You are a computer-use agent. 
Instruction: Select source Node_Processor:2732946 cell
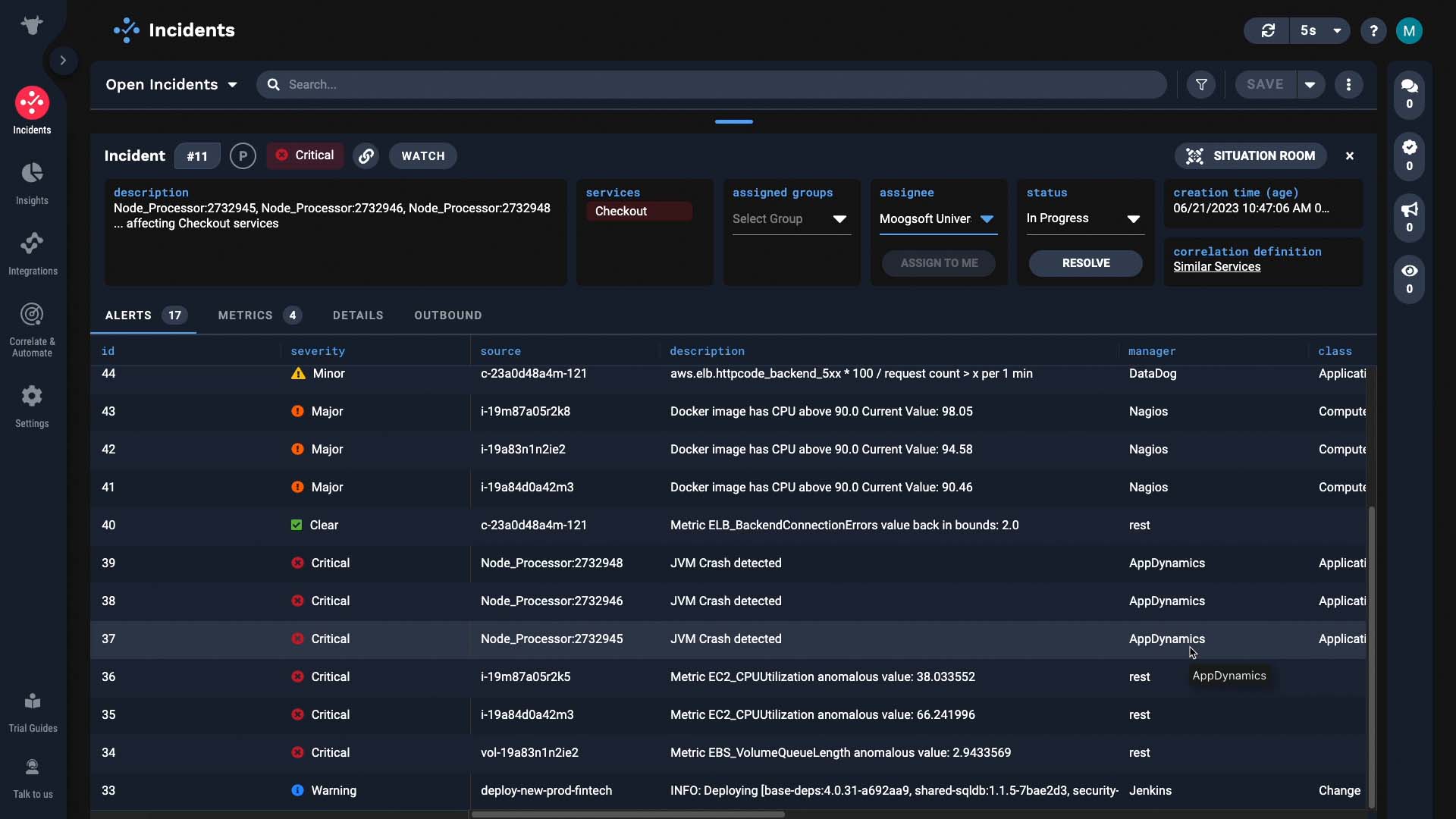click(551, 601)
